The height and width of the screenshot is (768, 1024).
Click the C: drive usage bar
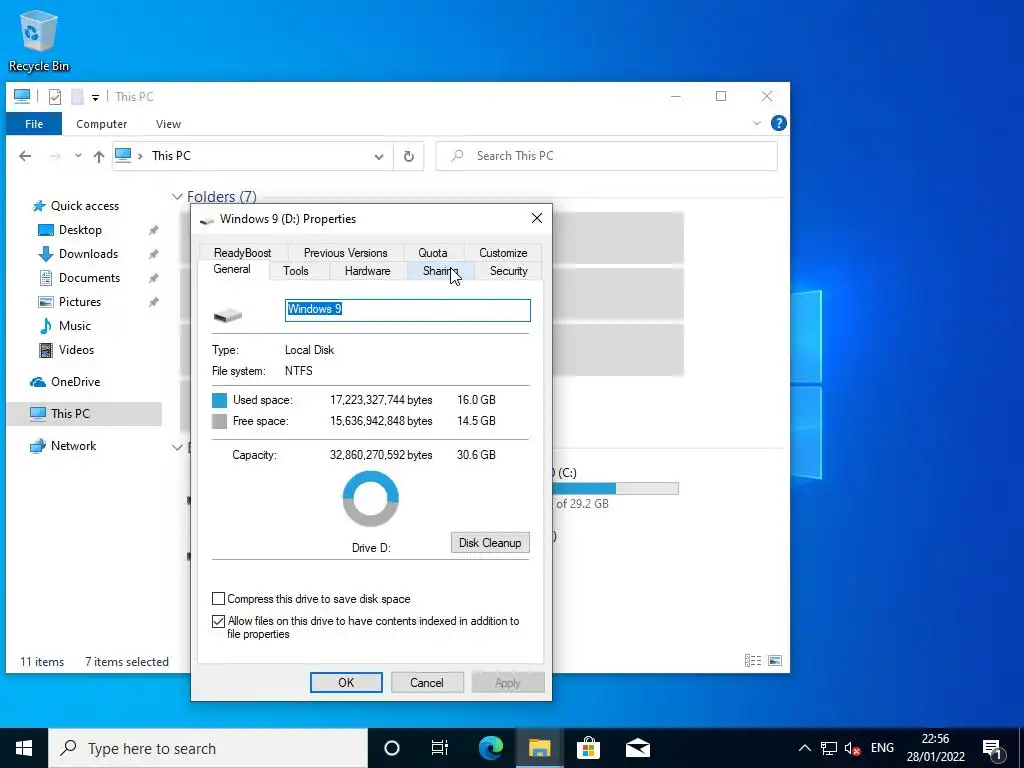615,488
